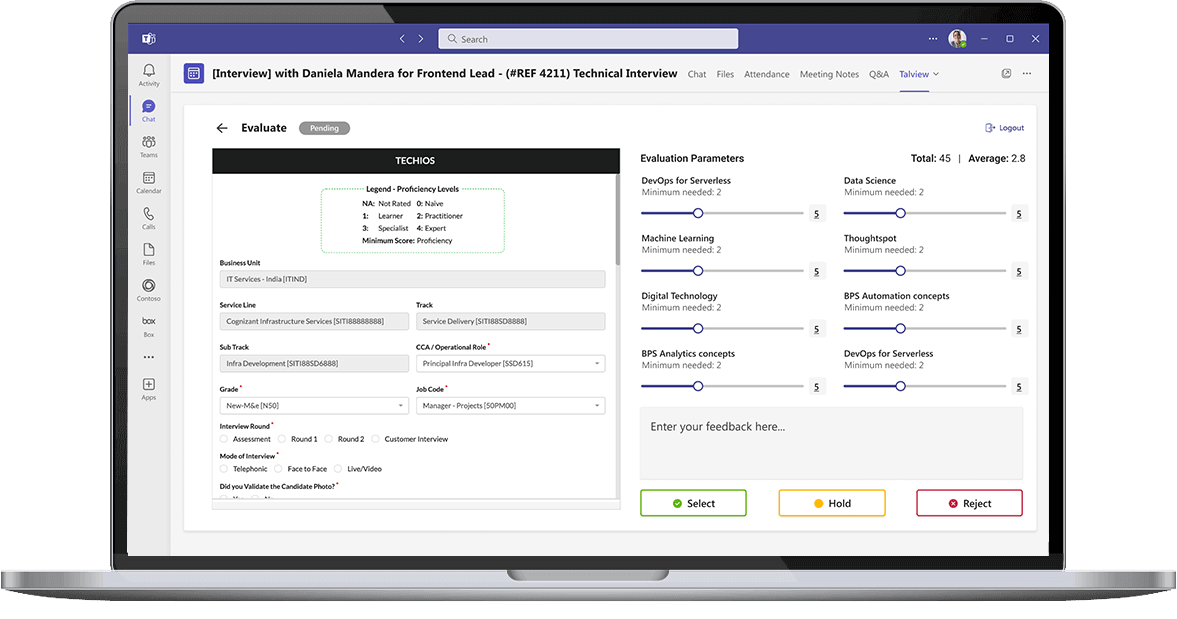
Task: Open the user profile avatar
Action: click(957, 38)
